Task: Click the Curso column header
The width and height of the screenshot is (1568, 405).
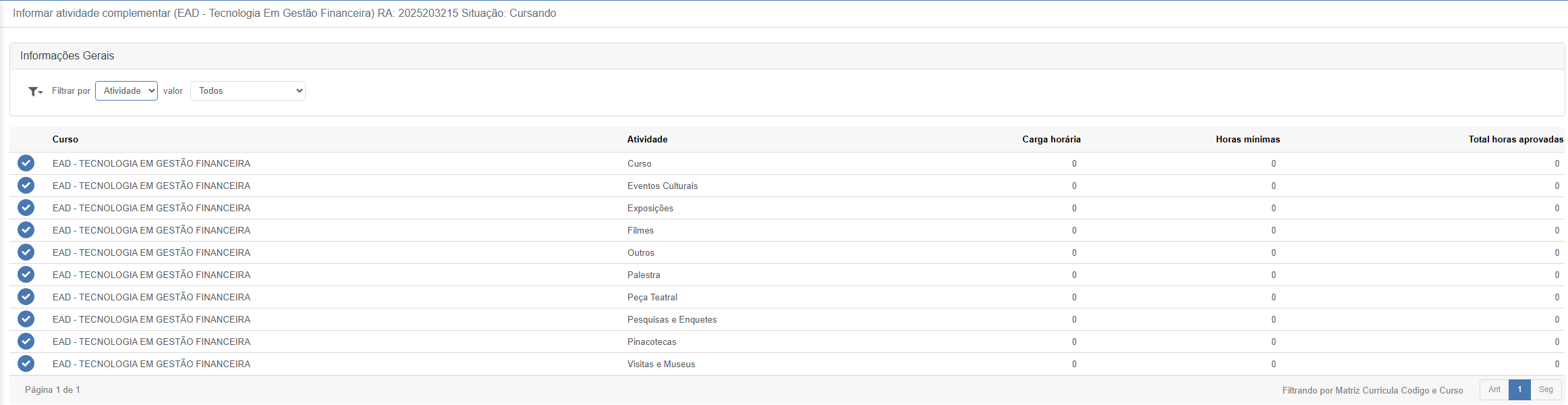Action: pos(65,139)
